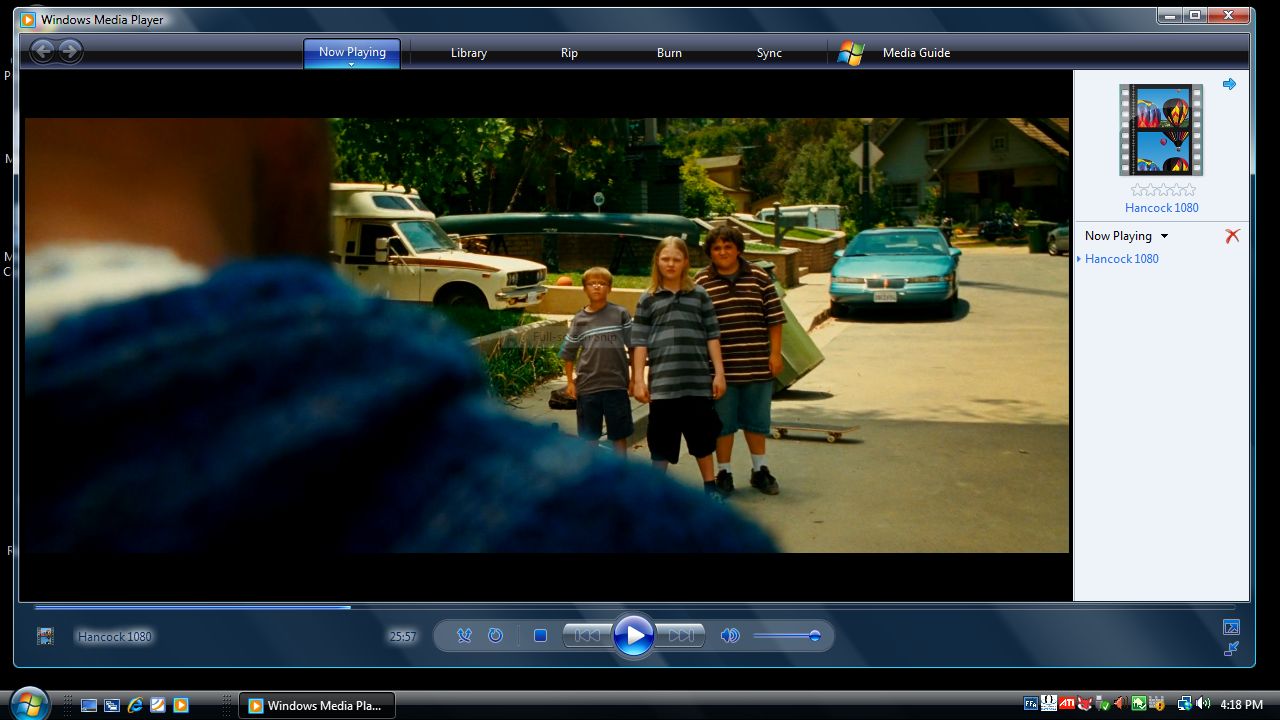This screenshot has width=1280, height=720.
Task: Open the Windows Start menu orb
Action: 29,704
